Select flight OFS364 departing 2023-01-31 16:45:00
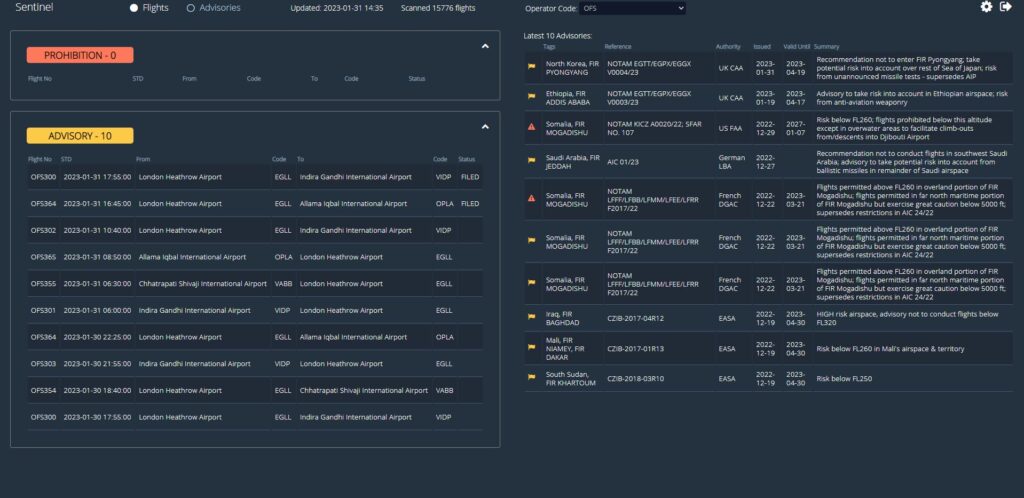1024x498 pixels. point(255,204)
